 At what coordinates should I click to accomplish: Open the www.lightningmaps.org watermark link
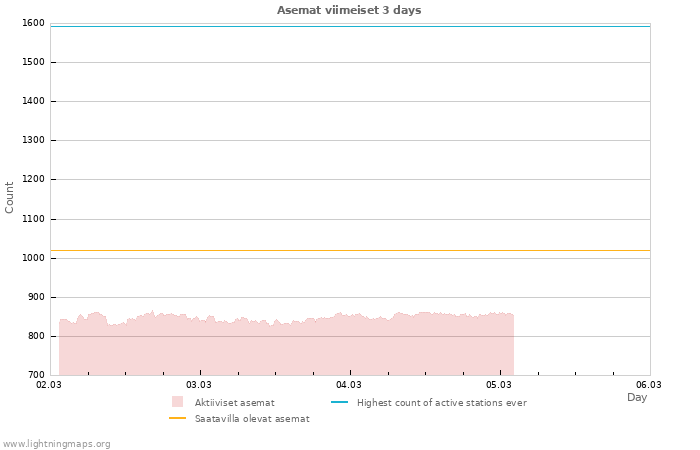tap(56, 444)
